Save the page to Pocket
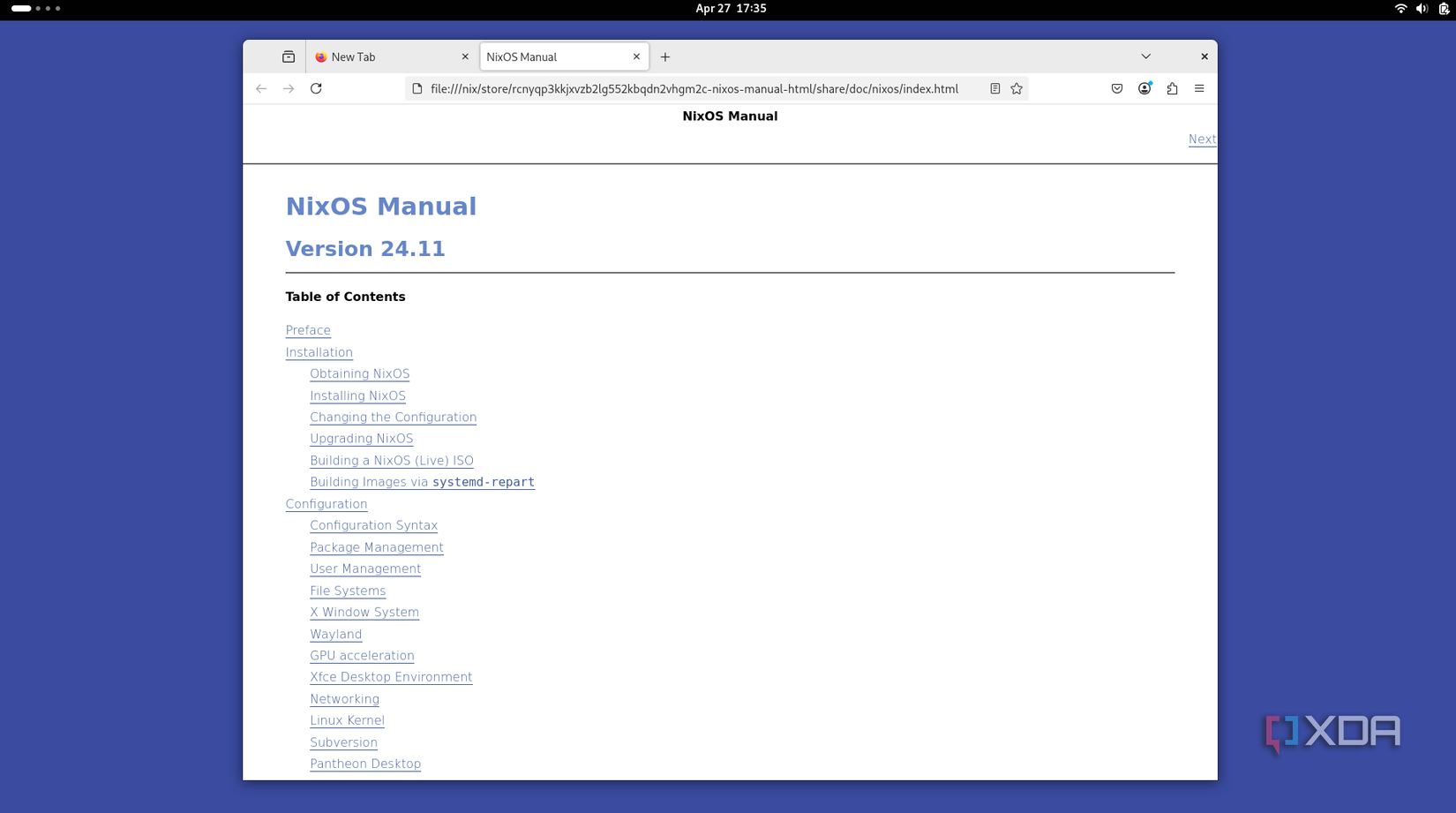 click(1117, 88)
